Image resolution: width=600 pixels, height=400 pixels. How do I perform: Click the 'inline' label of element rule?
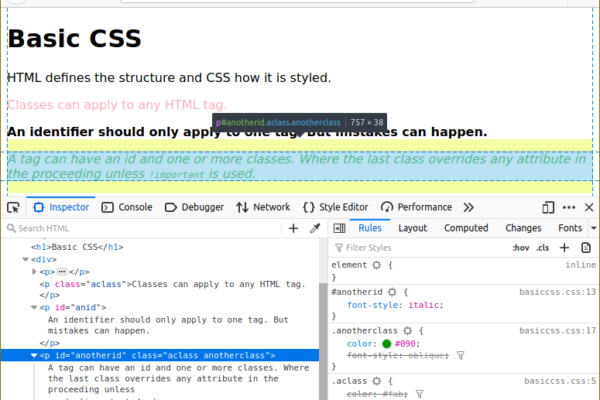[580, 265]
